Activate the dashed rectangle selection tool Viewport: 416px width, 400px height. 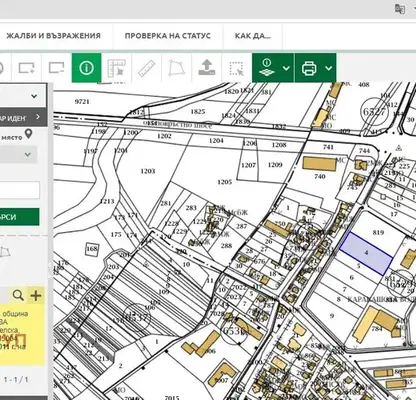(236, 68)
